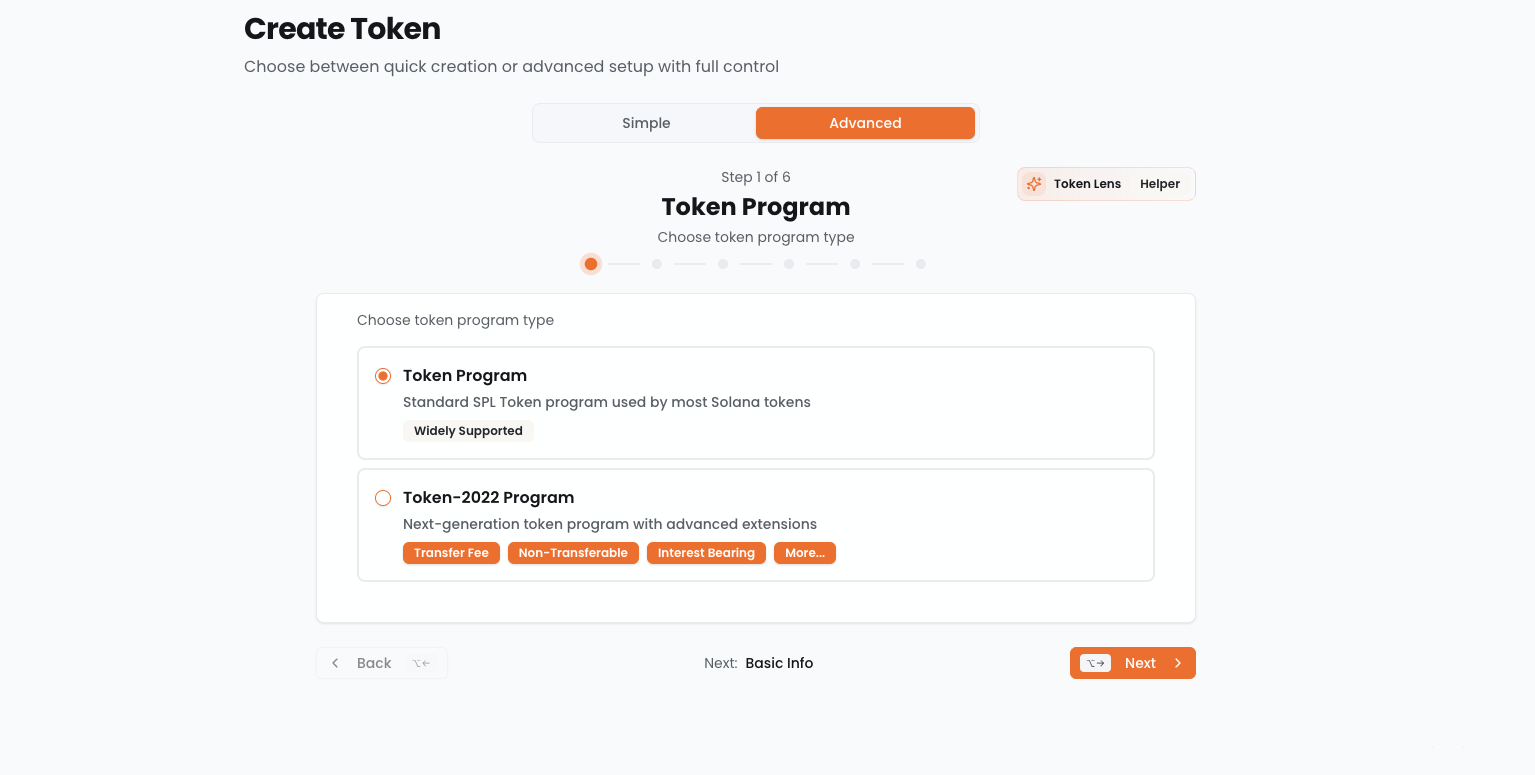This screenshot has height=775, width=1535.
Task: Click the Token Lens label
Action: point(1087,184)
